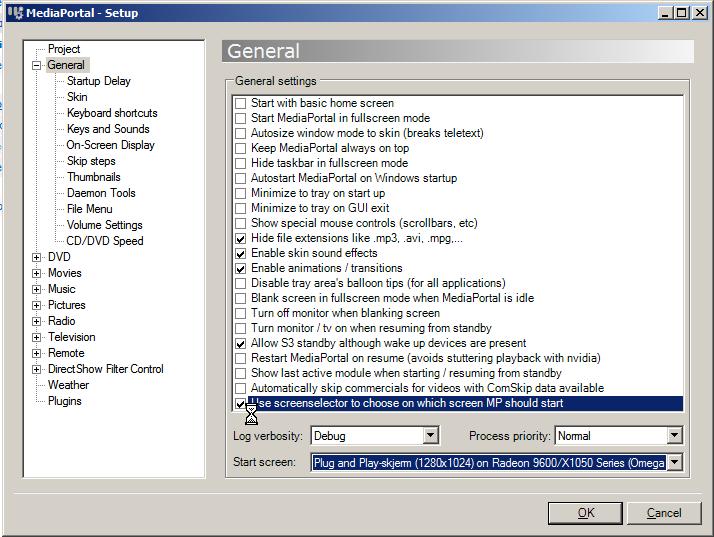This screenshot has width=714, height=537.
Task: Open Volume Settings page
Action: 105,225
